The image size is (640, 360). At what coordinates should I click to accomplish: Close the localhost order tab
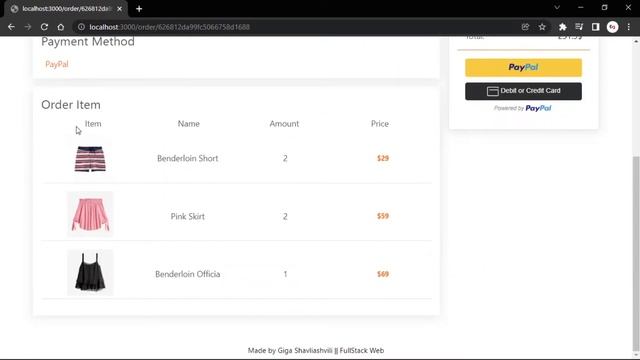coord(120,9)
